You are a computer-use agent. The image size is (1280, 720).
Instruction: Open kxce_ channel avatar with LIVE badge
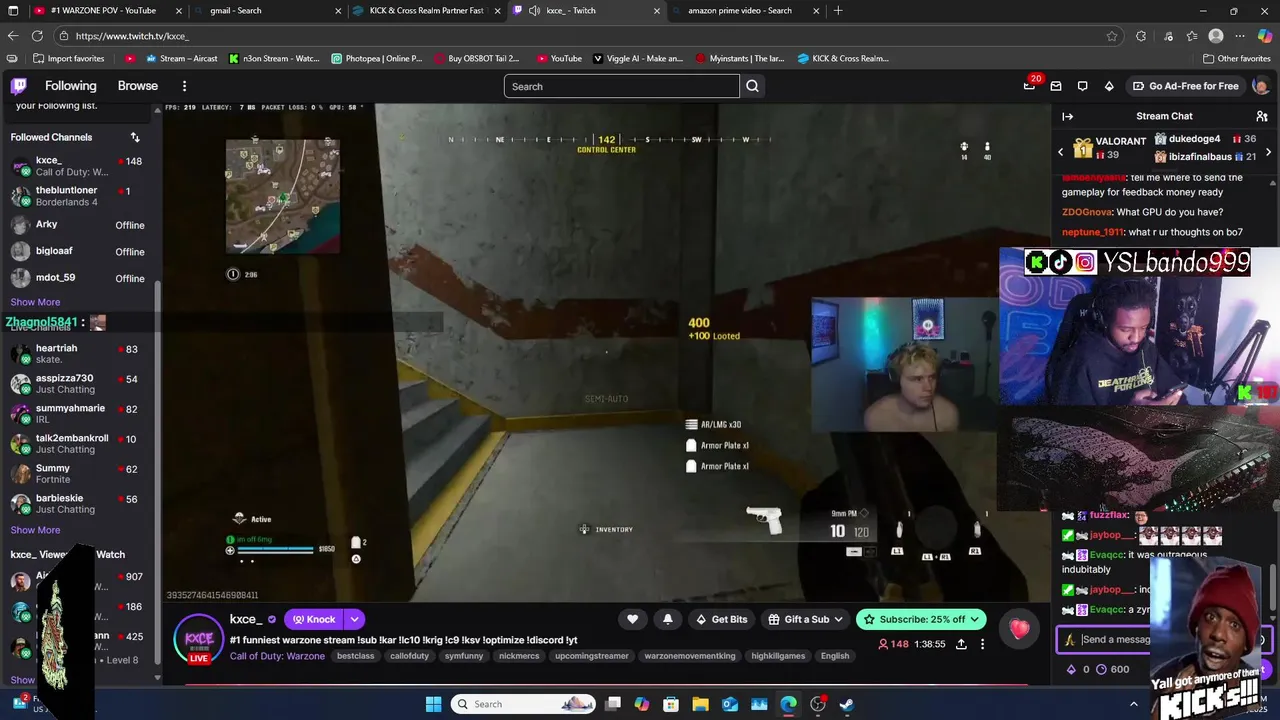[x=199, y=639]
